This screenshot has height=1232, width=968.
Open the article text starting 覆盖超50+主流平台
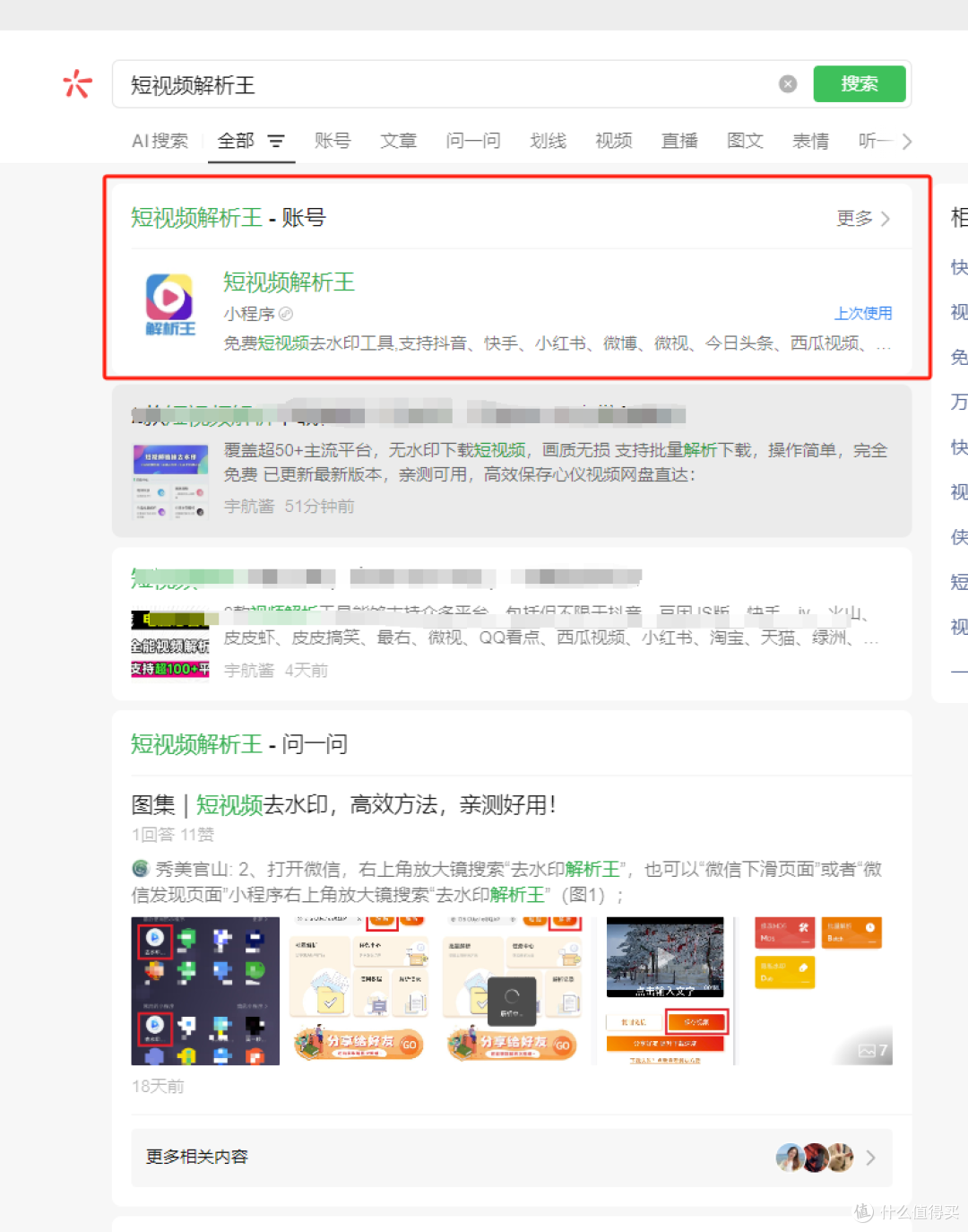(556, 462)
